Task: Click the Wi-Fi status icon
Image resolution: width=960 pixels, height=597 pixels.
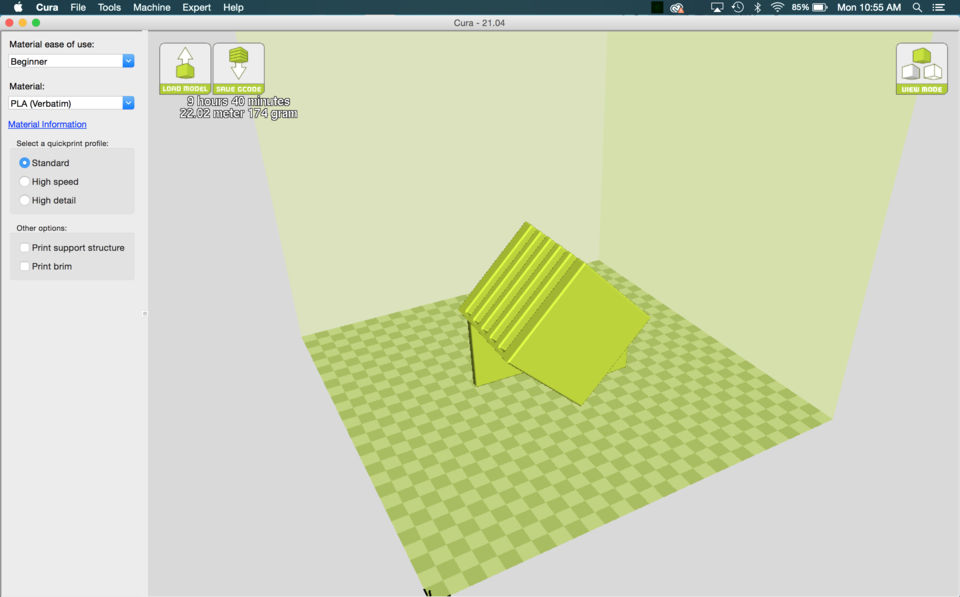Action: click(779, 7)
